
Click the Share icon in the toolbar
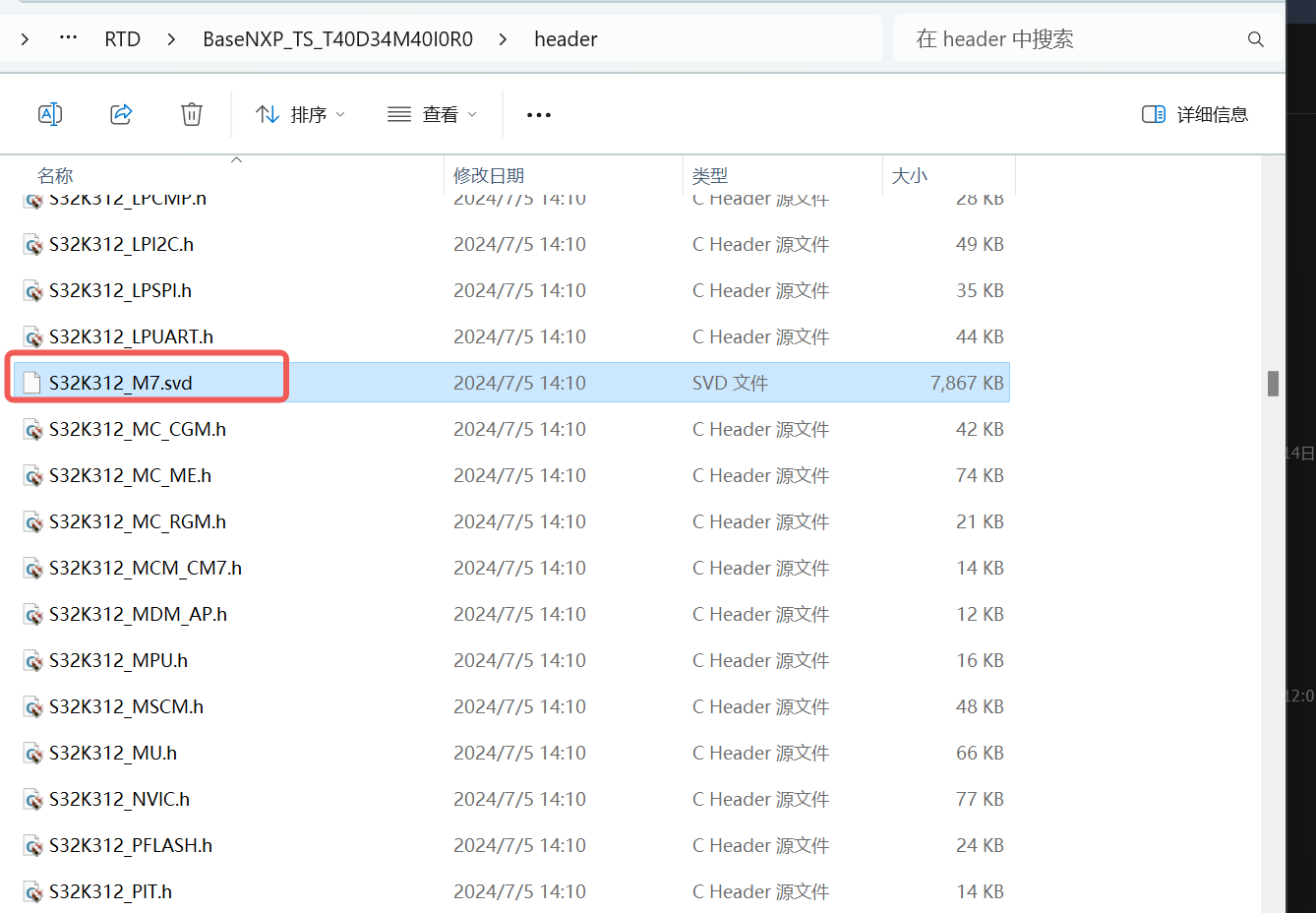[x=121, y=113]
